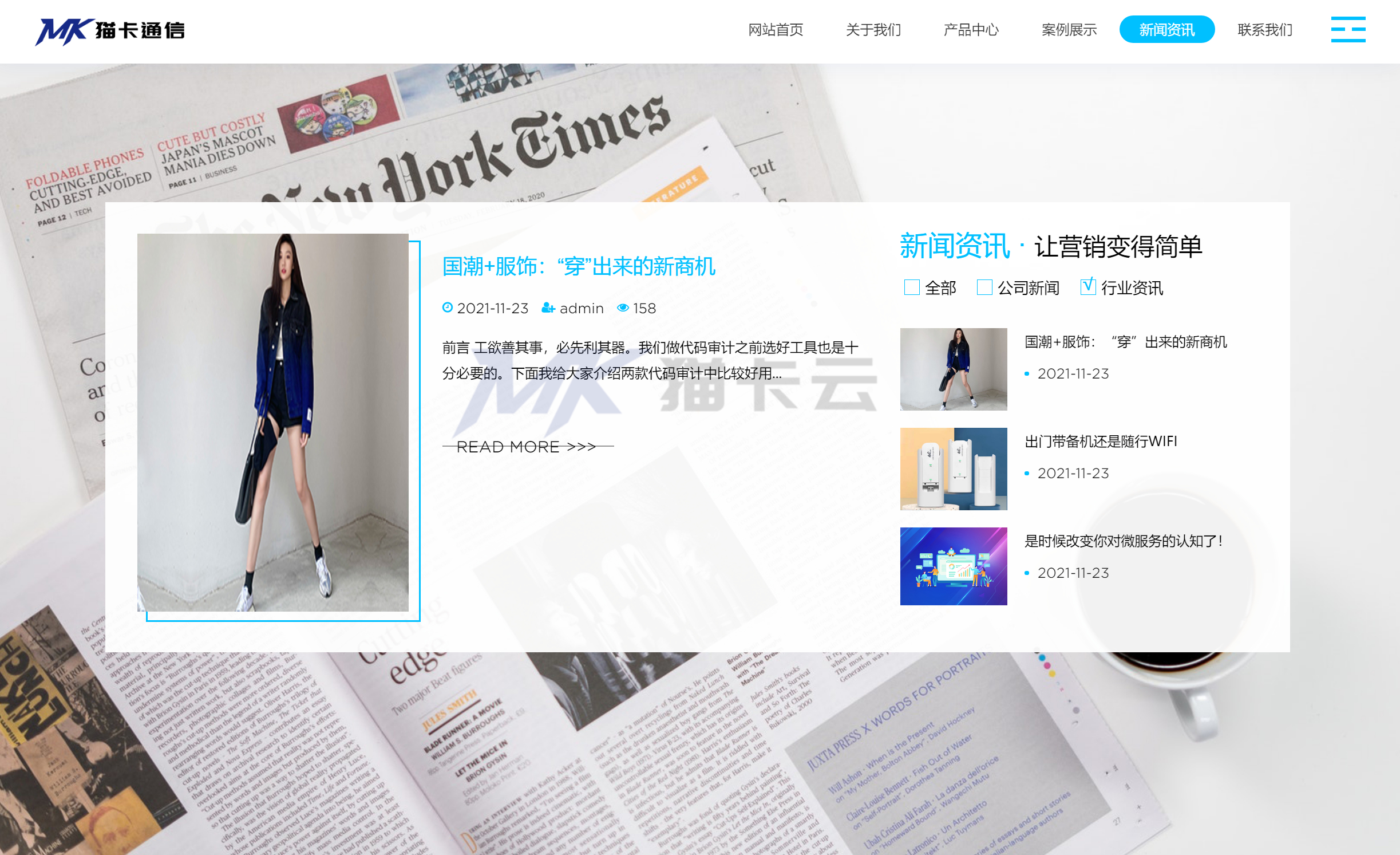Go to 网站首页 in navigation
The height and width of the screenshot is (855, 1400).
[776, 30]
